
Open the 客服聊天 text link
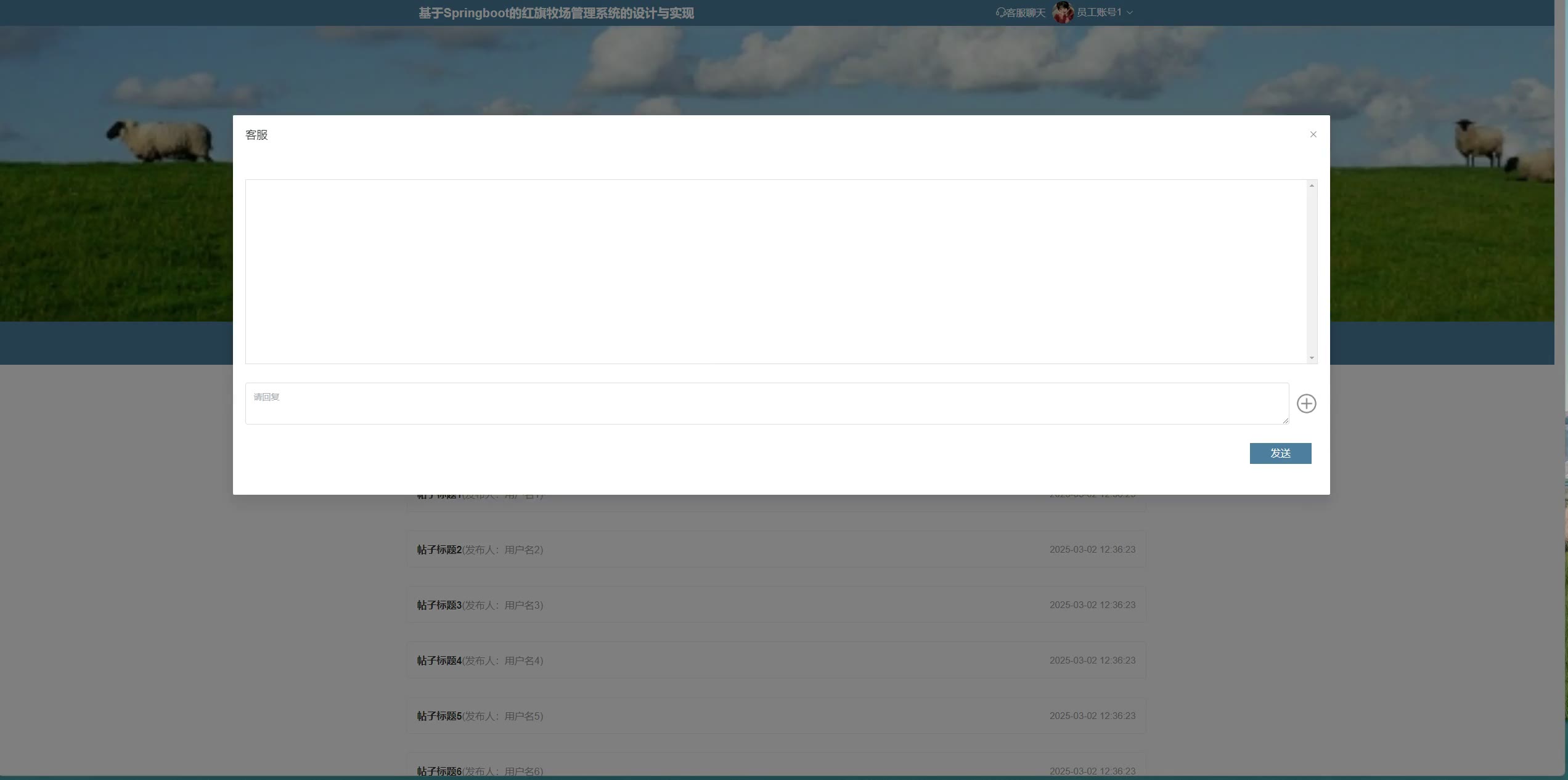pyautogui.click(x=1026, y=13)
